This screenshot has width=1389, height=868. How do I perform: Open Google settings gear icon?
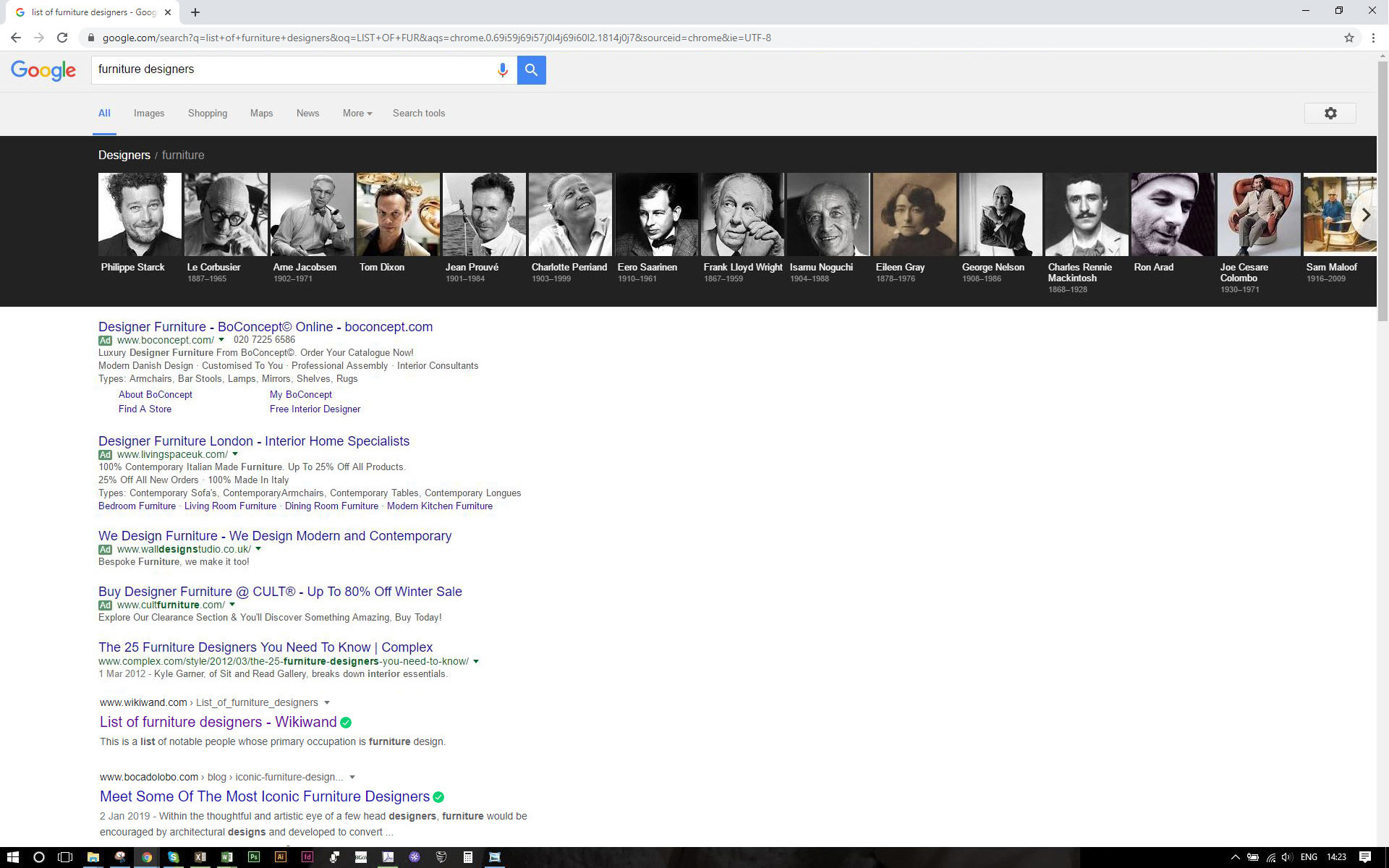coord(1330,113)
